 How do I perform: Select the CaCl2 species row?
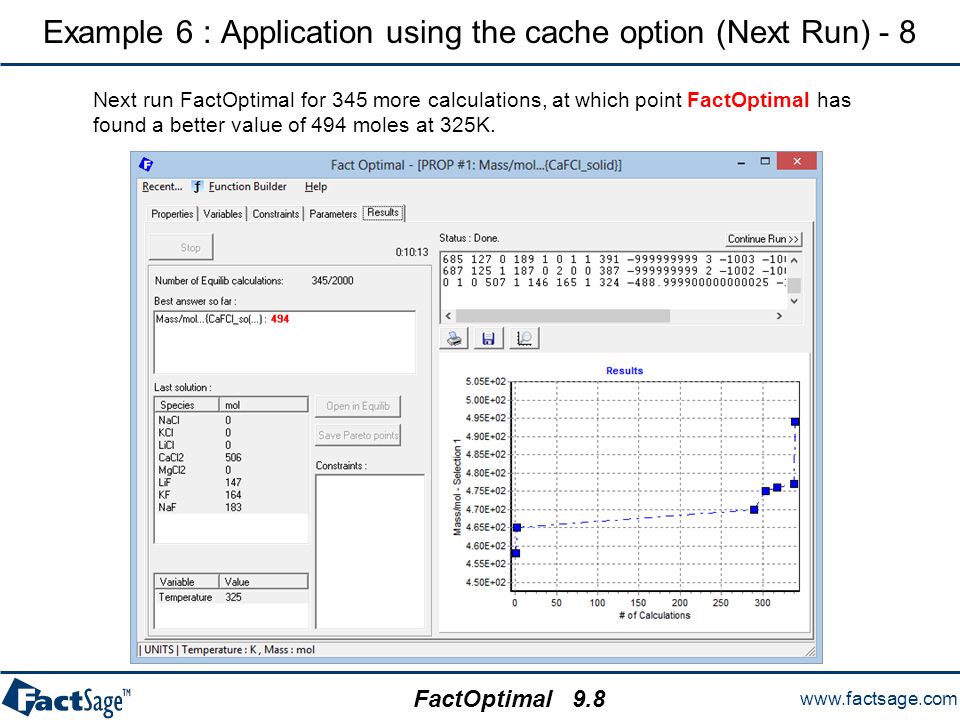tap(231, 457)
